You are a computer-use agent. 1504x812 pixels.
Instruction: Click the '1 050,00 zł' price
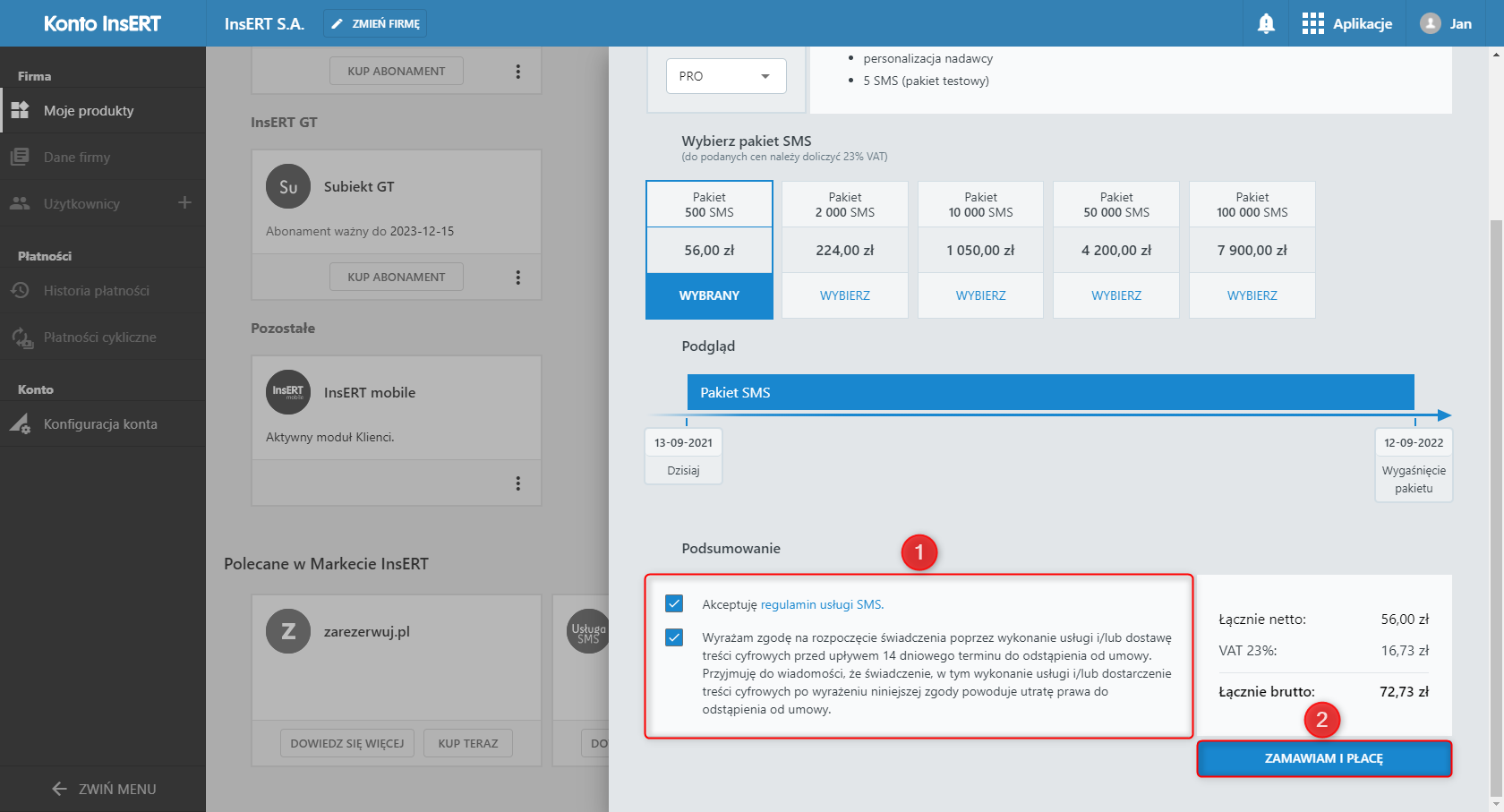981,251
